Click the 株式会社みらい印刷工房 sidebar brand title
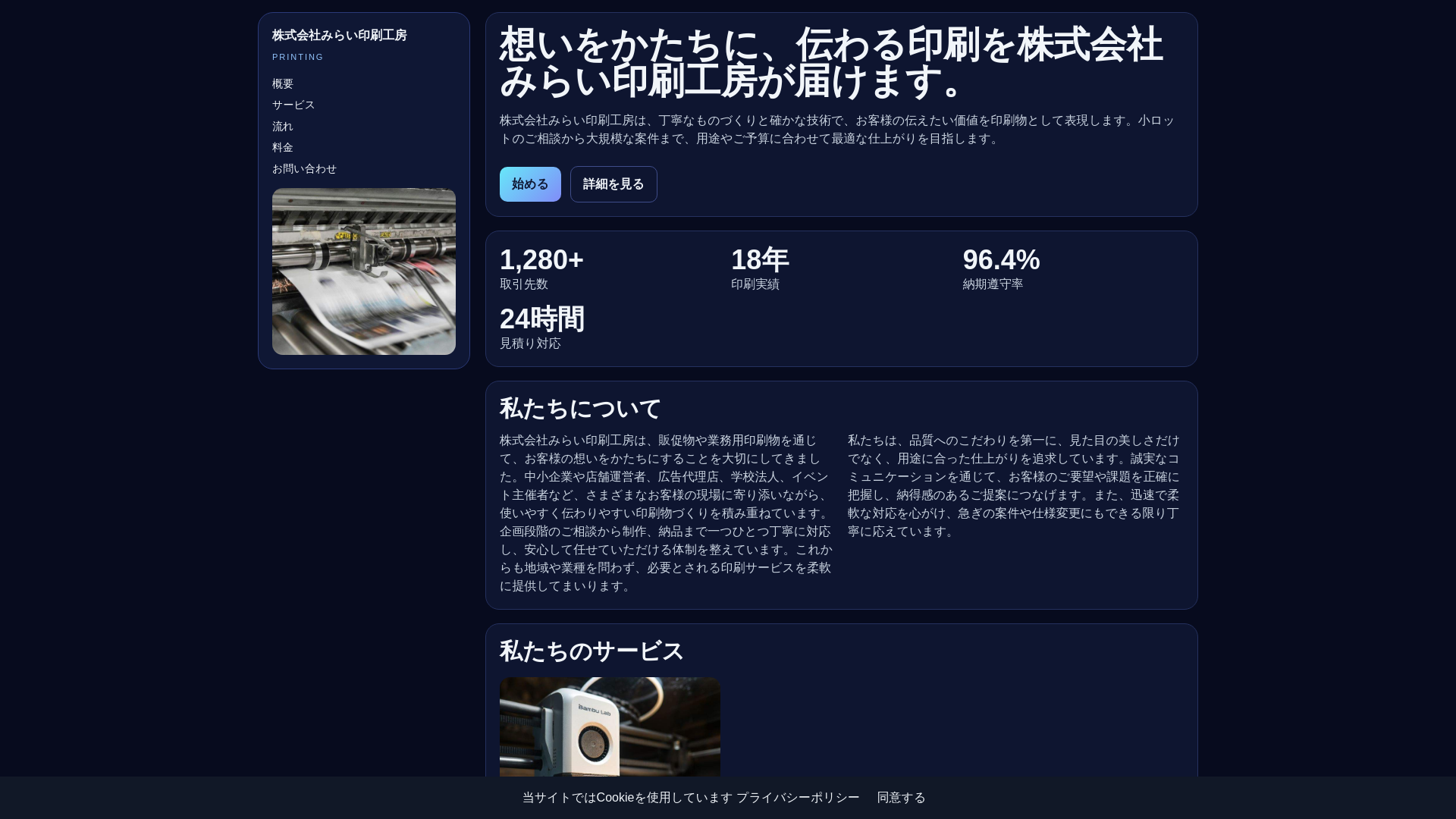 340,35
